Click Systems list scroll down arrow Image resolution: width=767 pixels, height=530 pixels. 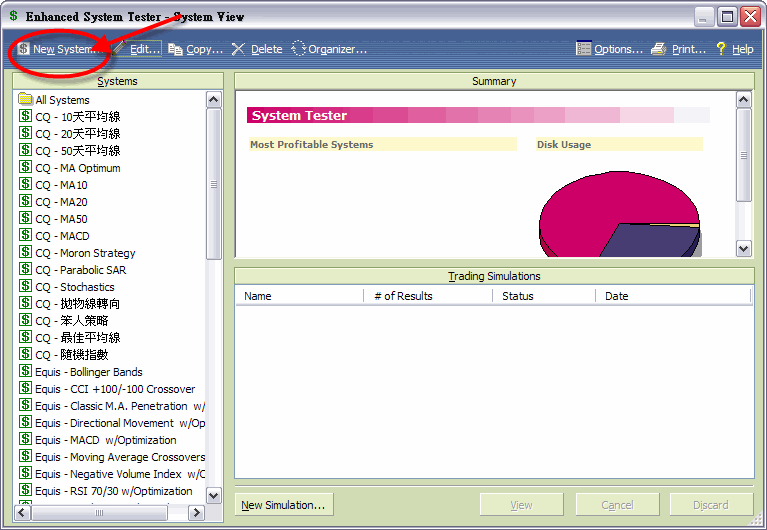[x=214, y=495]
